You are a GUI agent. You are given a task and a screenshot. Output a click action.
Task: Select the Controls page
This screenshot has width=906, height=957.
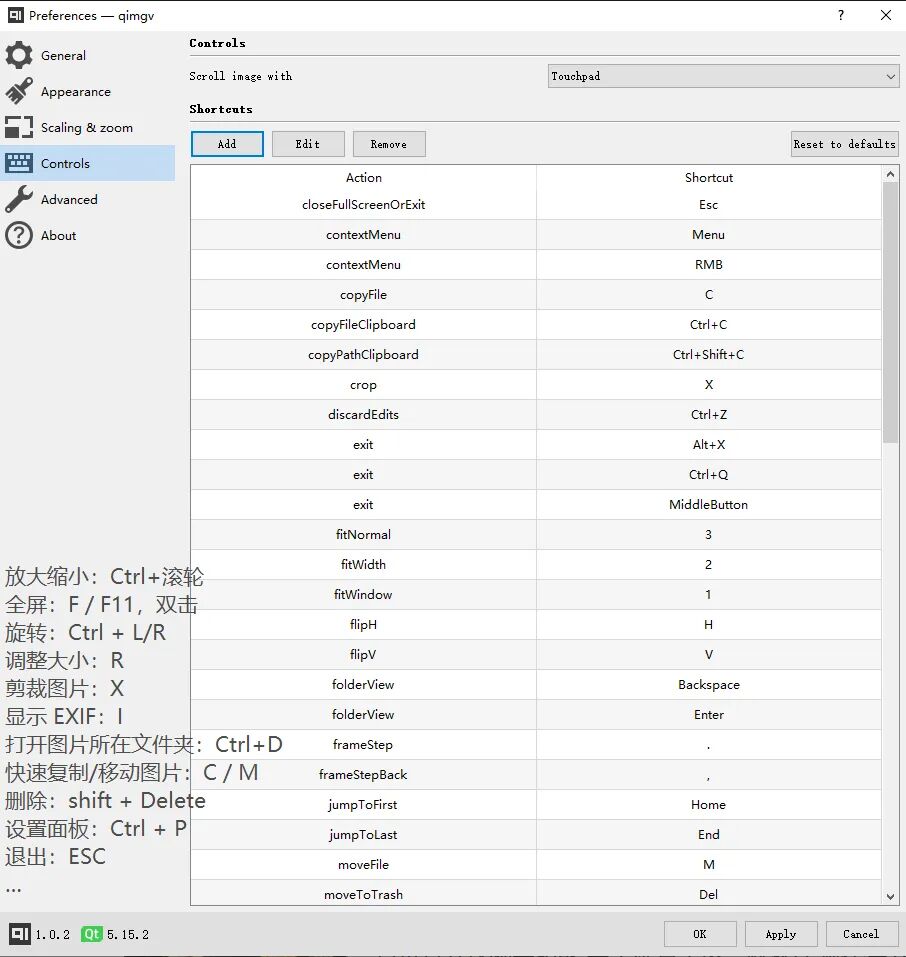click(88, 163)
